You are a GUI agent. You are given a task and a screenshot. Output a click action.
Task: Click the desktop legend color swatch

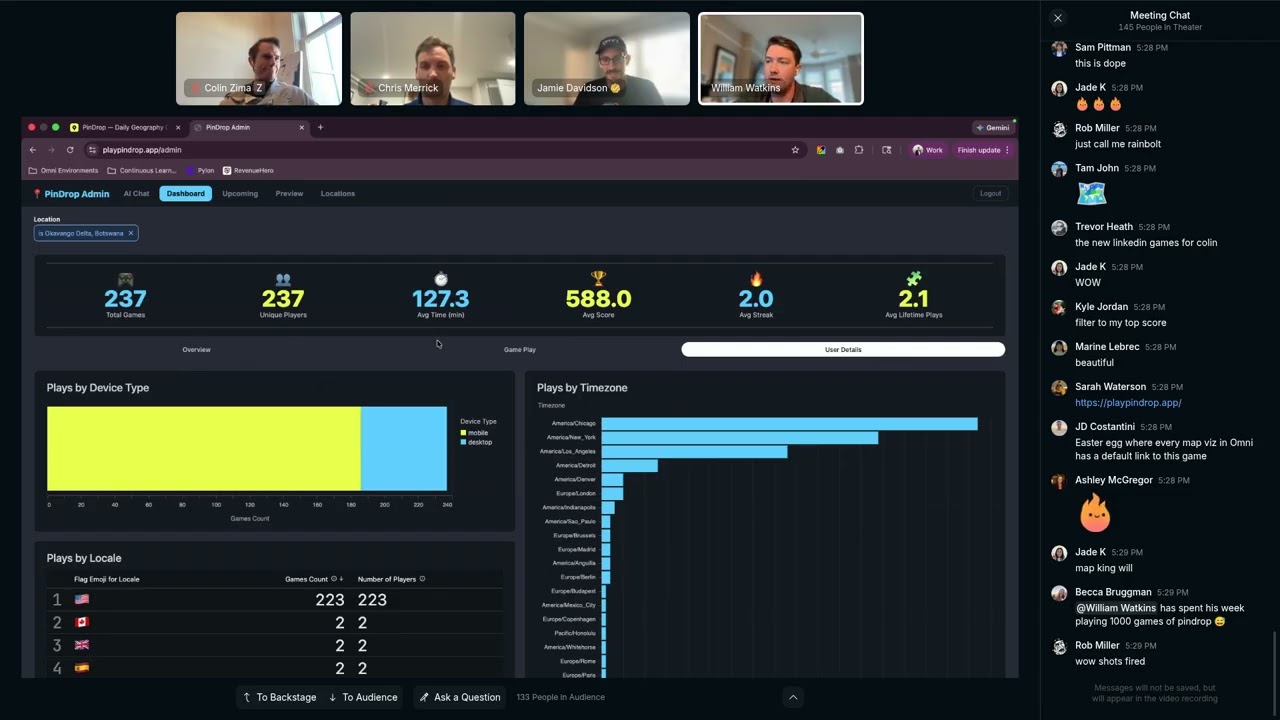[463, 442]
